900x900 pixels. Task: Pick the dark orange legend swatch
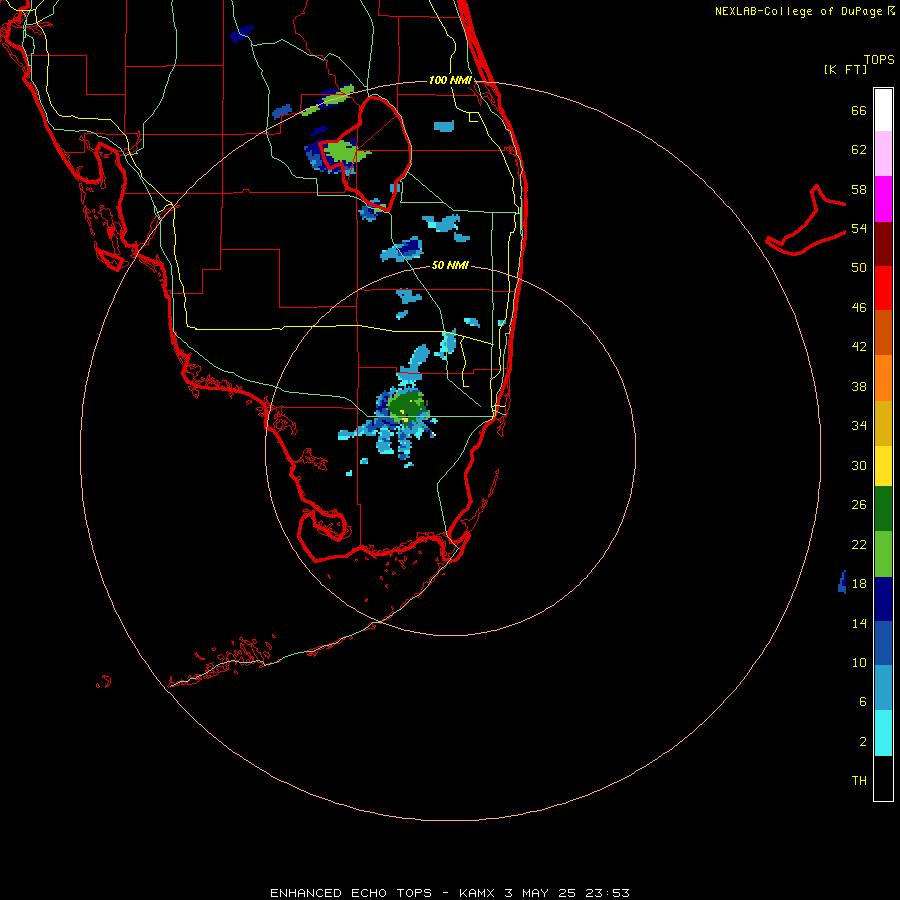click(x=883, y=332)
